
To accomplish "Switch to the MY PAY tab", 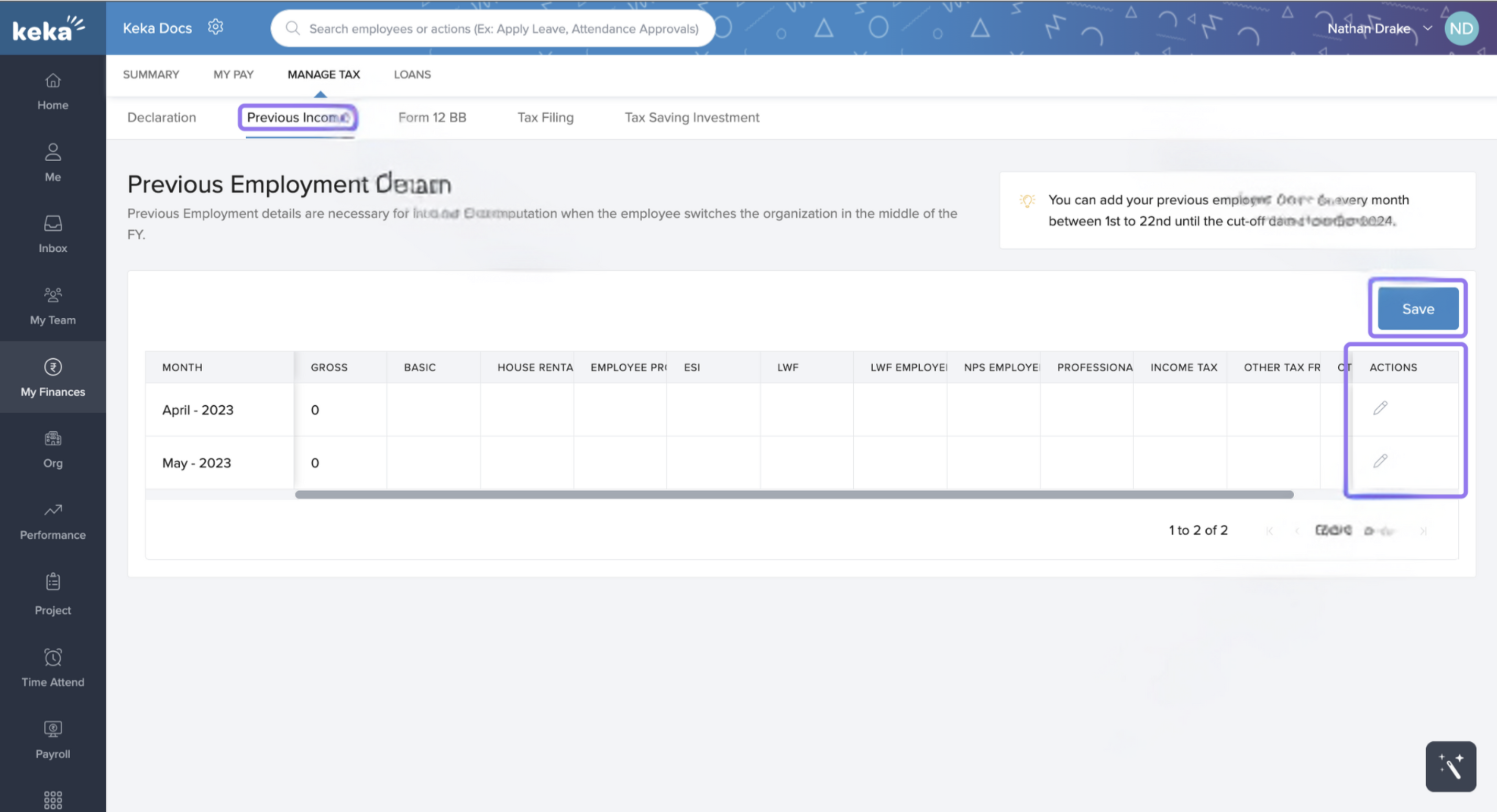I will click(x=233, y=74).
